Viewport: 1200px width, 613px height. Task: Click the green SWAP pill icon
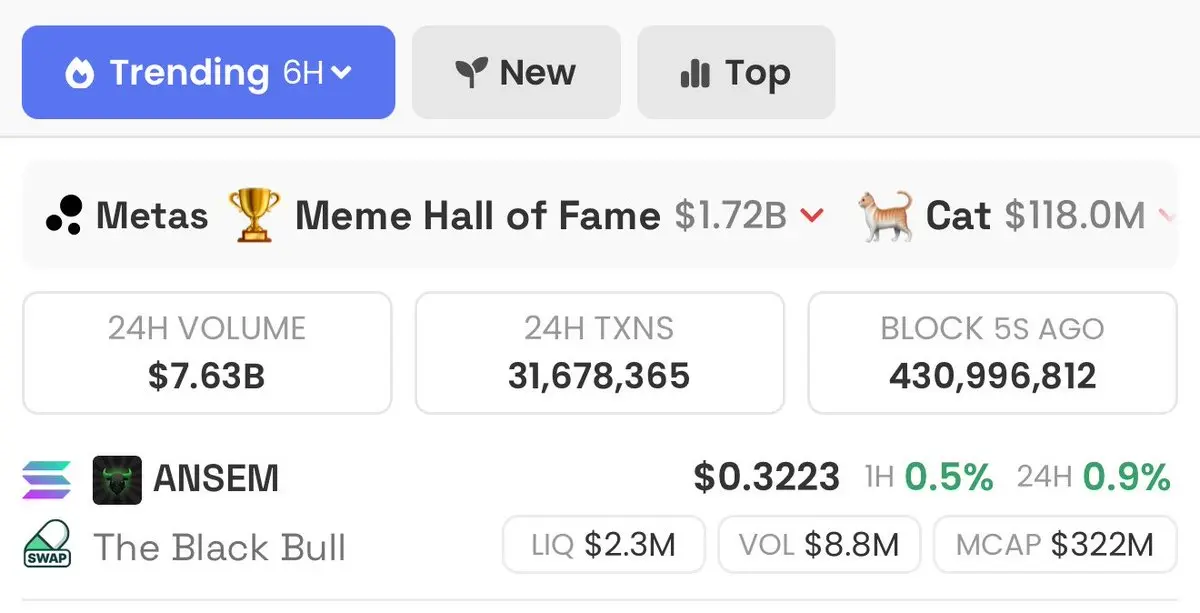(47, 546)
